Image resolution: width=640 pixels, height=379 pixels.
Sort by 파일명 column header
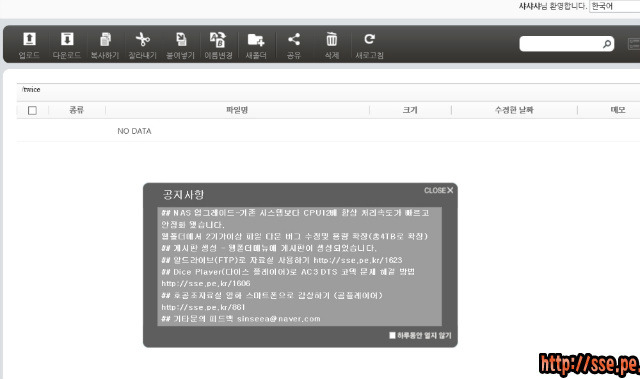tap(237, 110)
